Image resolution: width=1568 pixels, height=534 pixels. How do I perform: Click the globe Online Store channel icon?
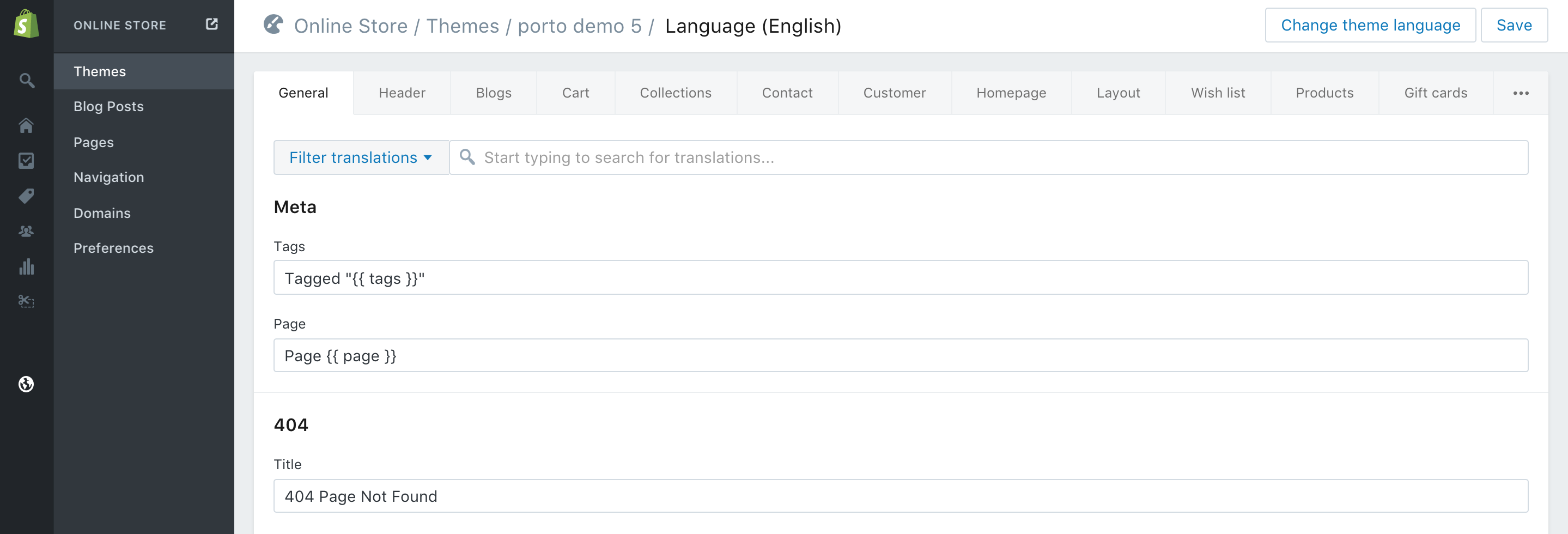26,384
